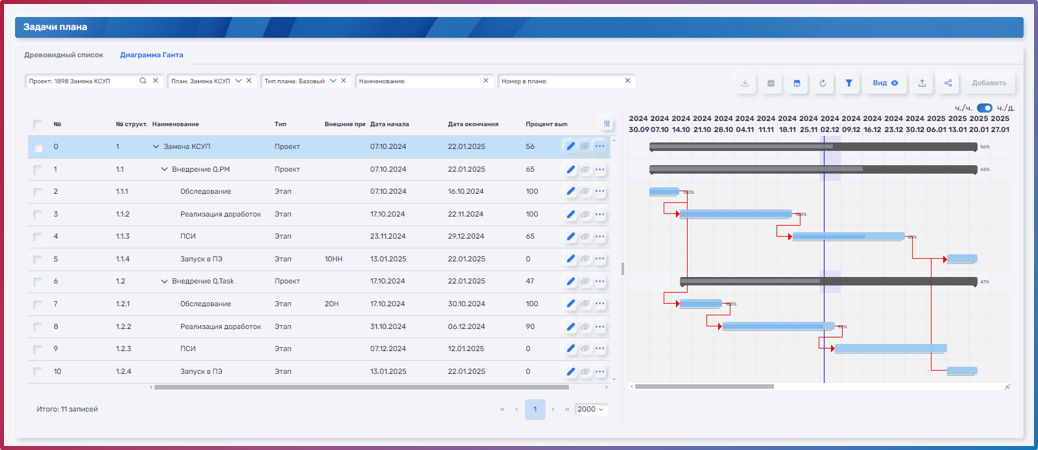Go to the next page with ›
Image resolution: width=1038 pixels, height=450 pixels.
click(553, 410)
